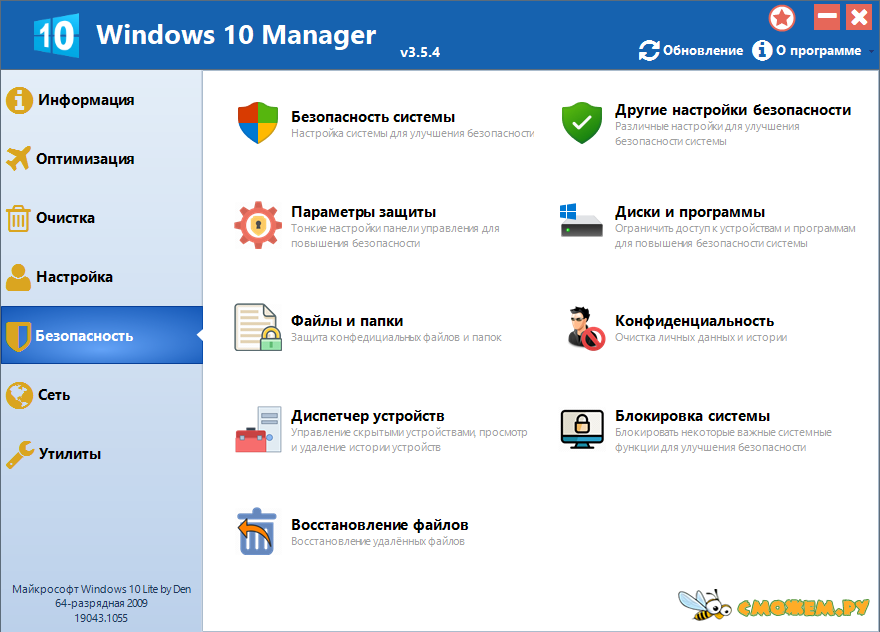Open Восстановление файлов tool
This screenshot has height=632, width=880.
pos(379,525)
